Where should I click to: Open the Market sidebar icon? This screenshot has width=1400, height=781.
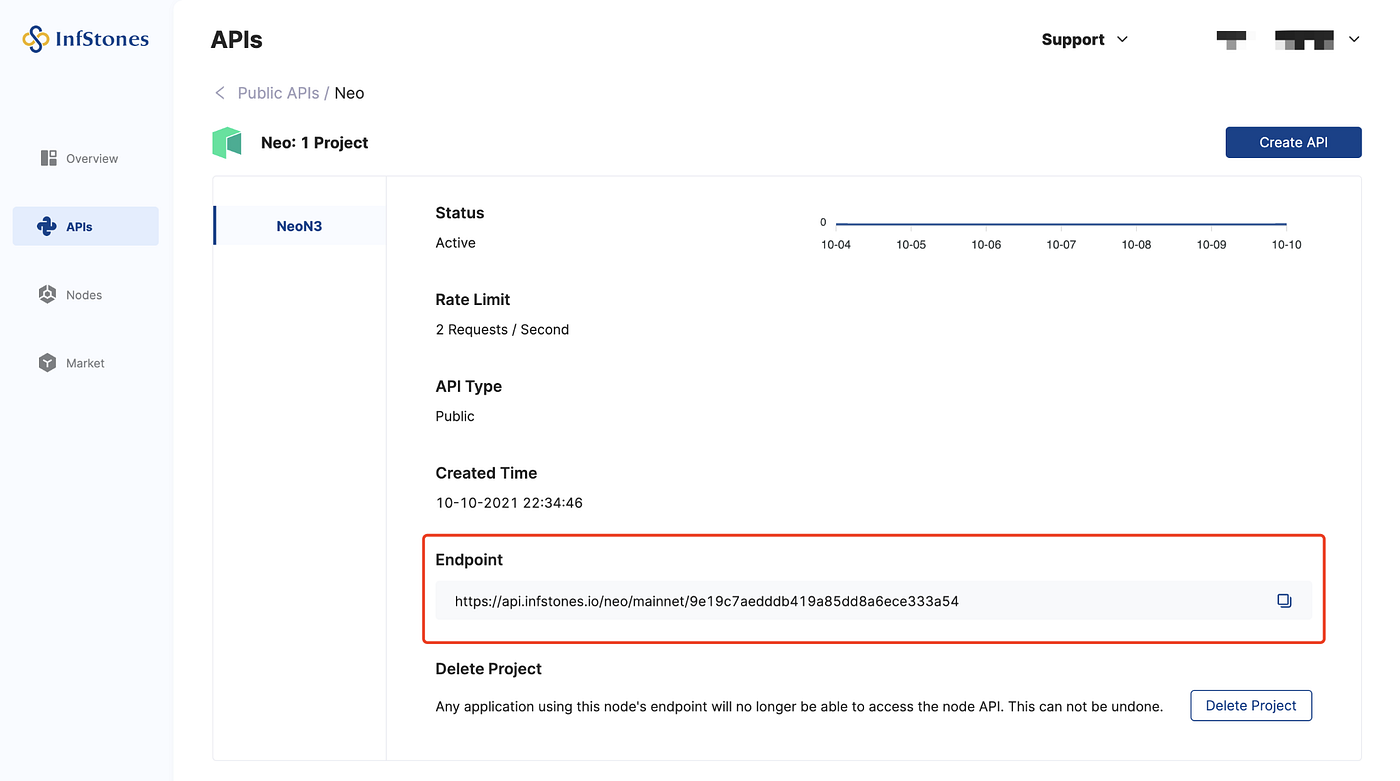[47, 363]
